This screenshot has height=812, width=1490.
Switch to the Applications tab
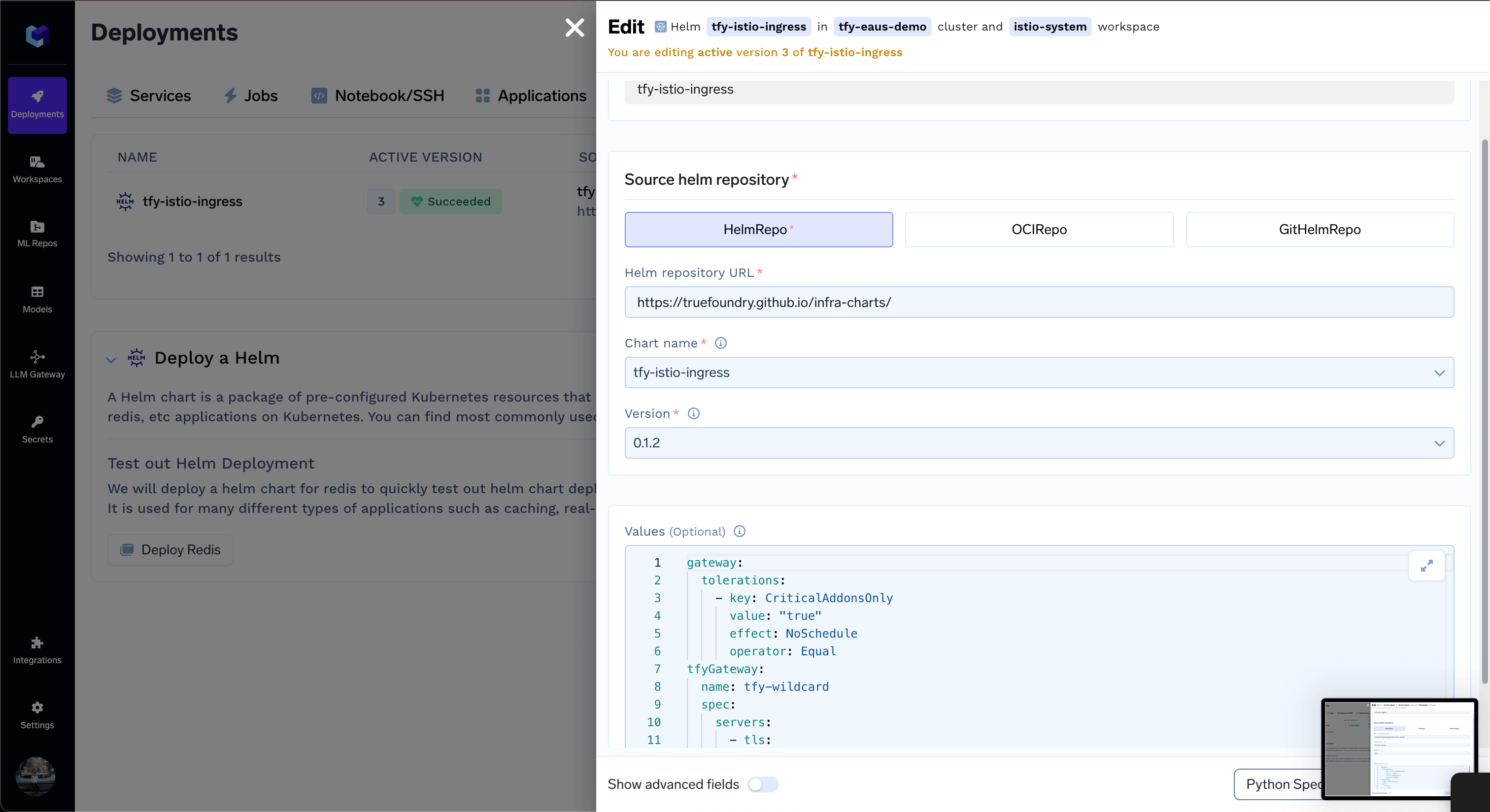tap(530, 96)
